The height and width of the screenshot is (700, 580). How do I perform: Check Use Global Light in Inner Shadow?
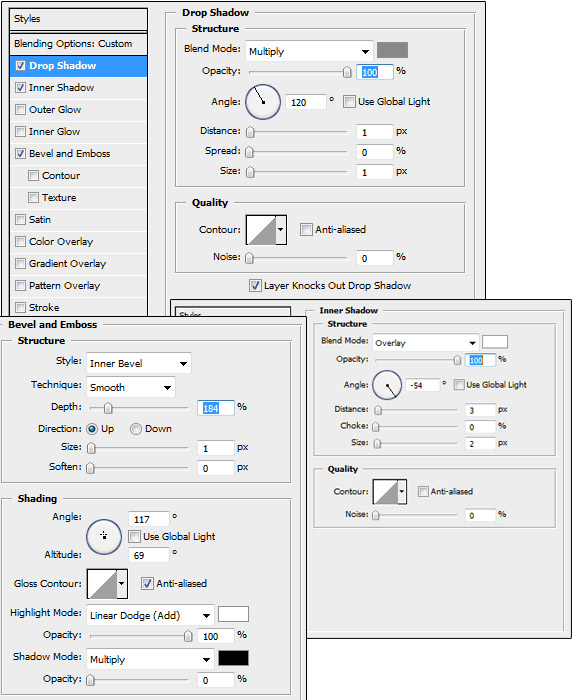(x=459, y=385)
